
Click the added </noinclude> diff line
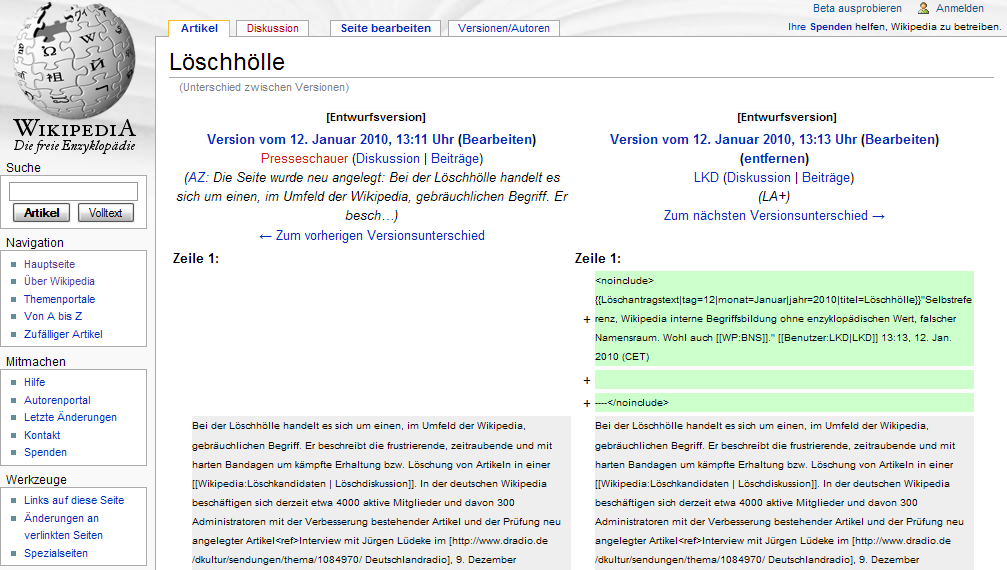[x=784, y=403]
